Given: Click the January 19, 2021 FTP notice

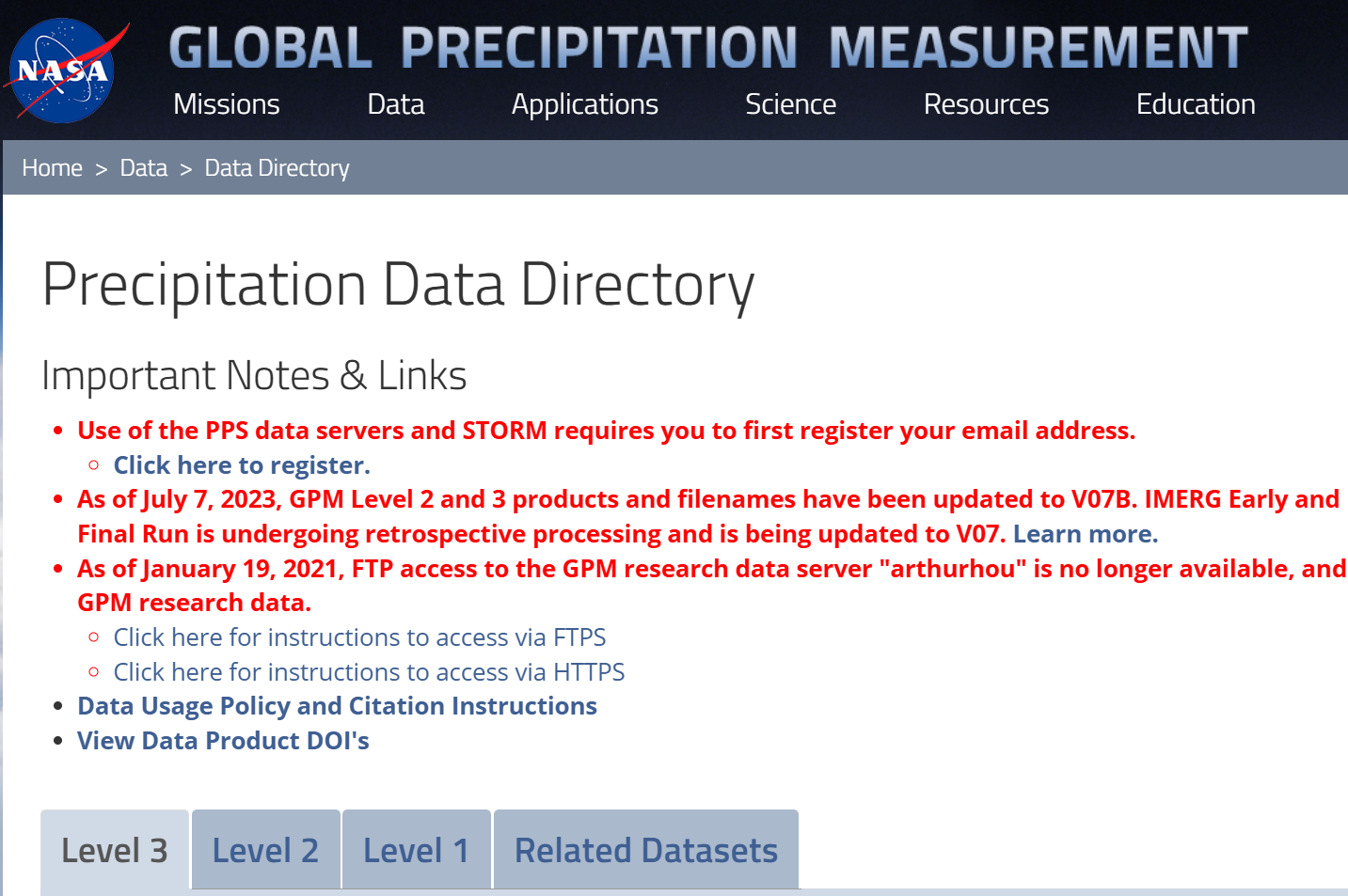Looking at the screenshot, I should 711,585.
